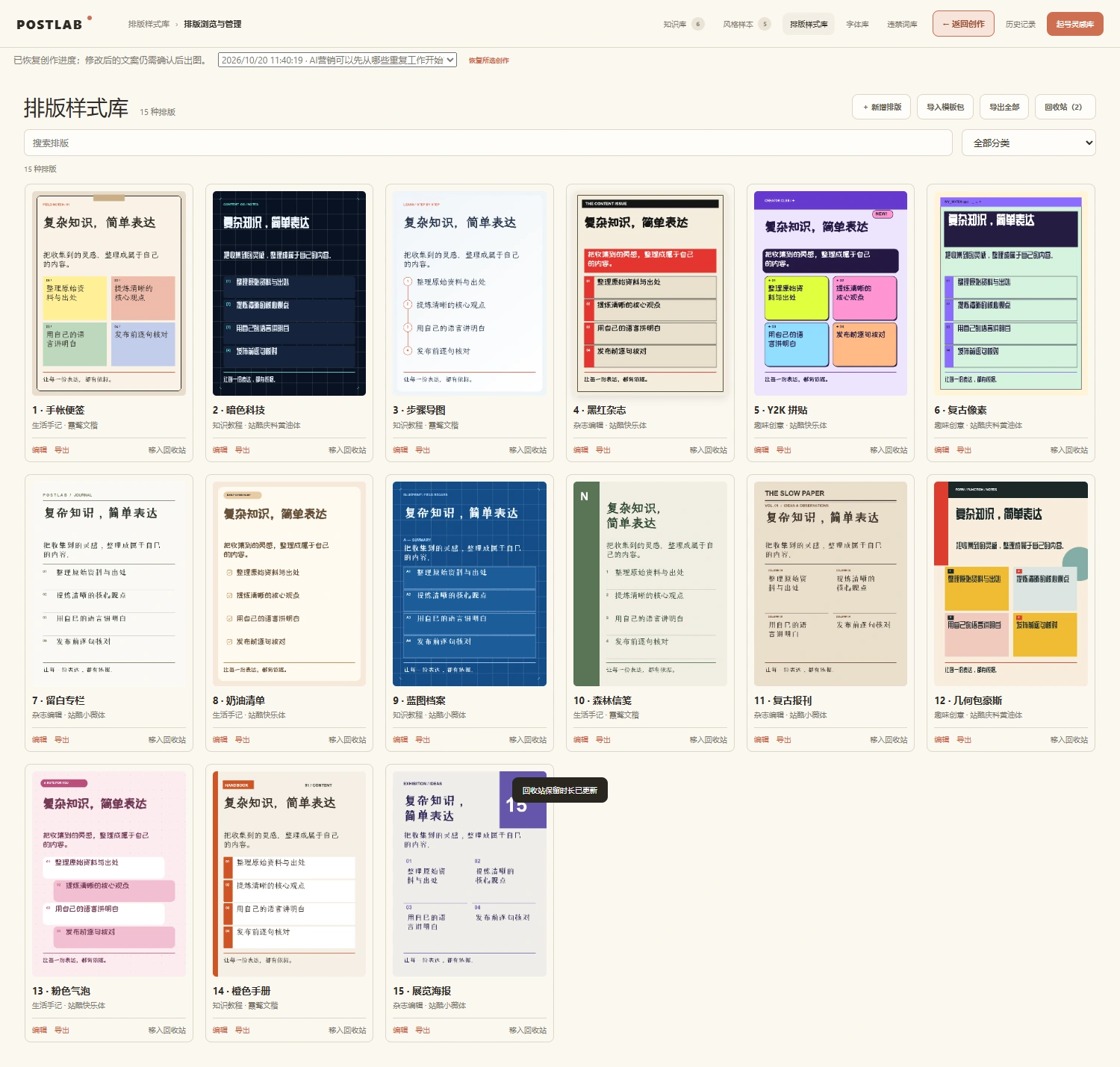Select the 复古像素 layout preview
The height and width of the screenshot is (1067, 1120).
[1011, 293]
